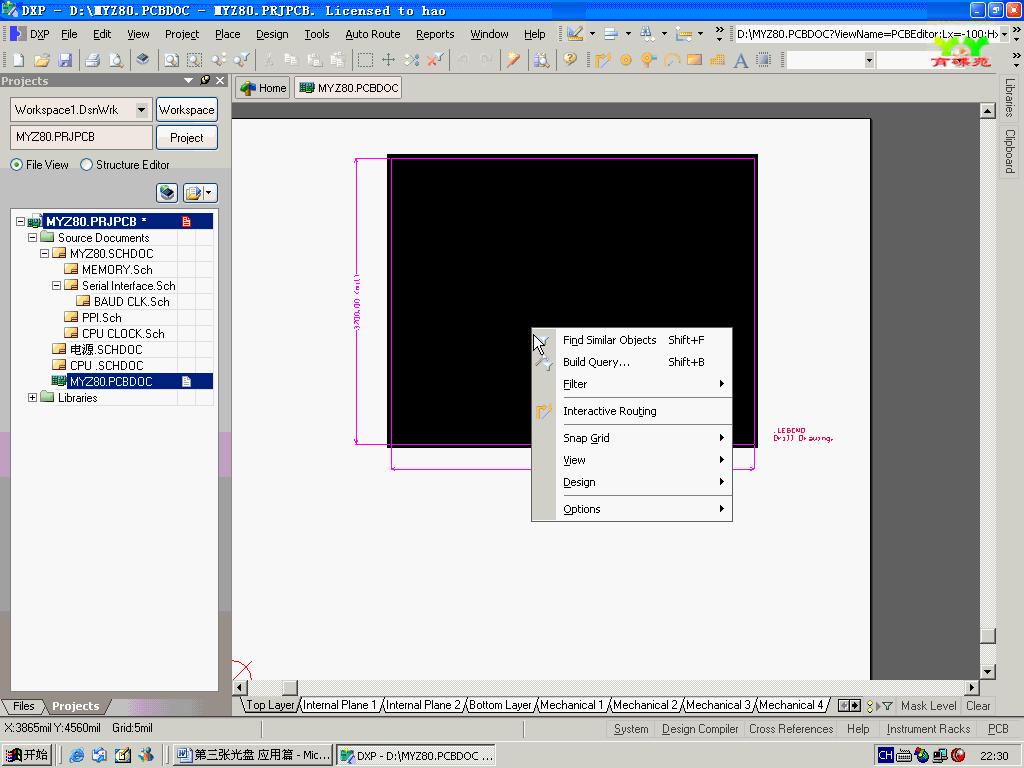Image resolution: width=1024 pixels, height=768 pixels.
Task: Select File View radio button
Action: pyautogui.click(x=16, y=165)
